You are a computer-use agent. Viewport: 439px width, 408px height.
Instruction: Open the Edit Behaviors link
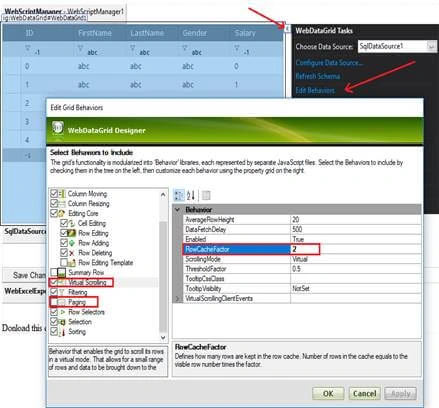(x=315, y=90)
